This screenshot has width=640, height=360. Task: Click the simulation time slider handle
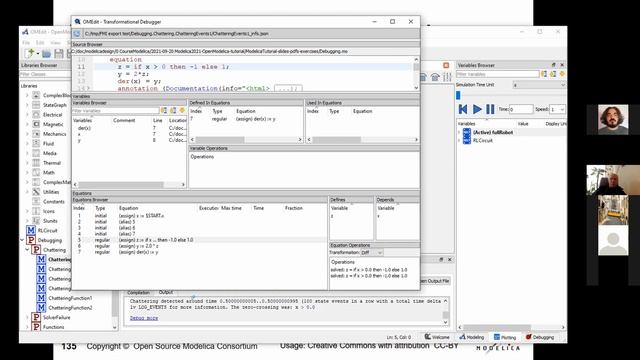click(458, 95)
